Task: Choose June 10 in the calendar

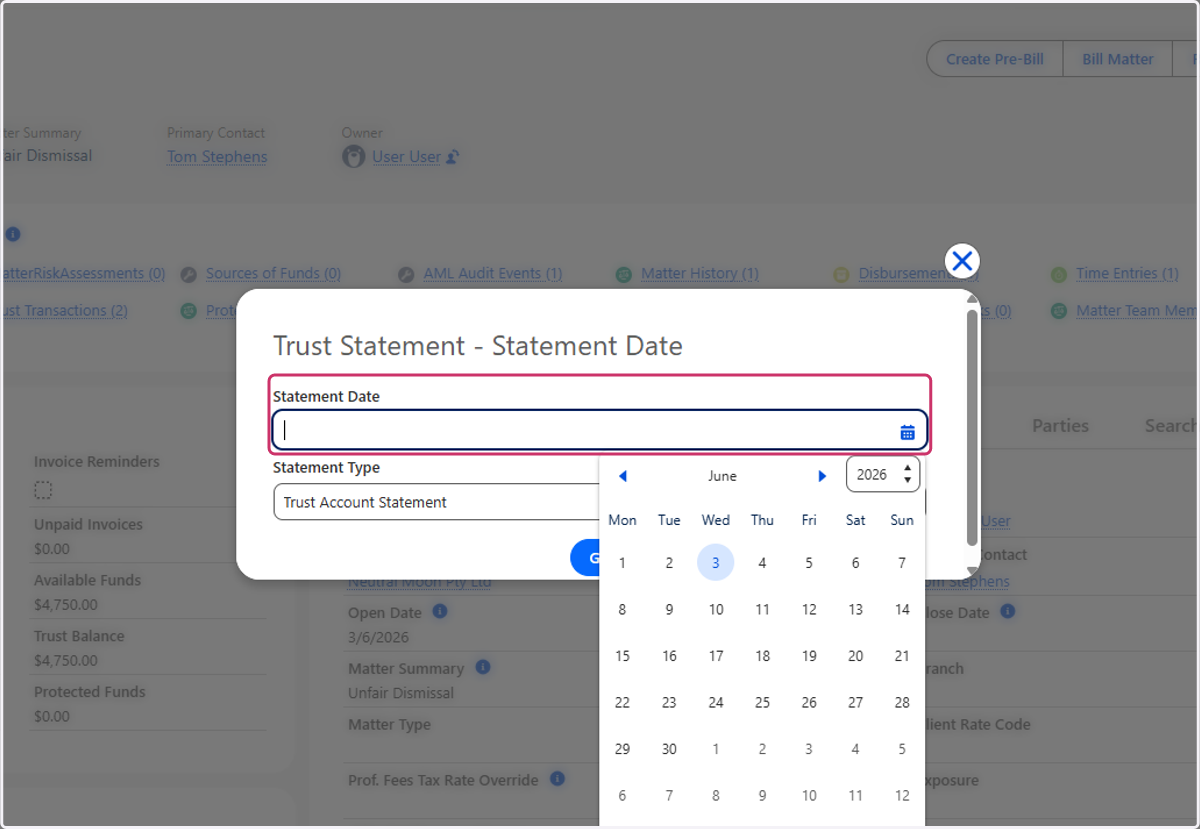Action: [x=716, y=609]
